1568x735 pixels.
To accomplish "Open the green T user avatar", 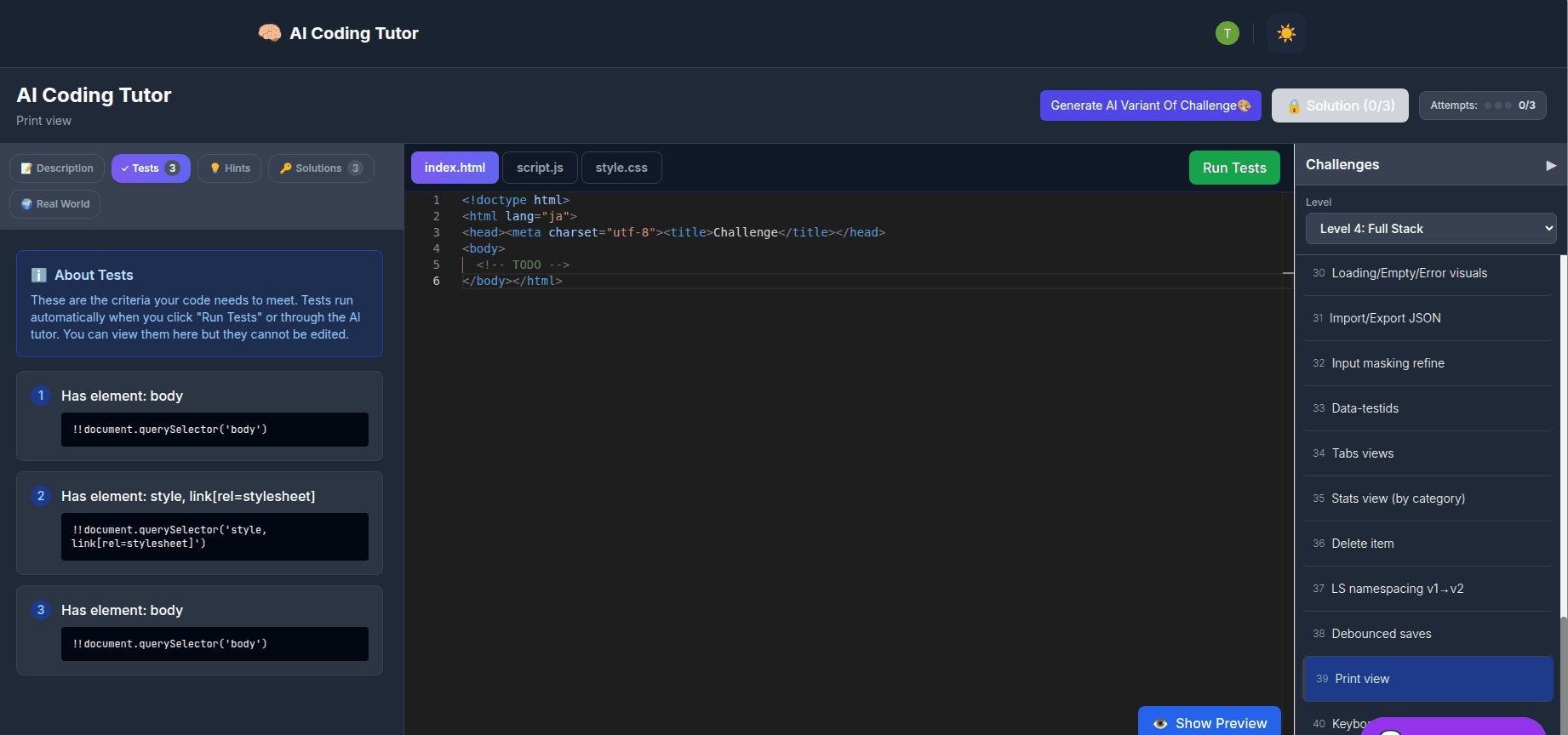I will (x=1227, y=33).
